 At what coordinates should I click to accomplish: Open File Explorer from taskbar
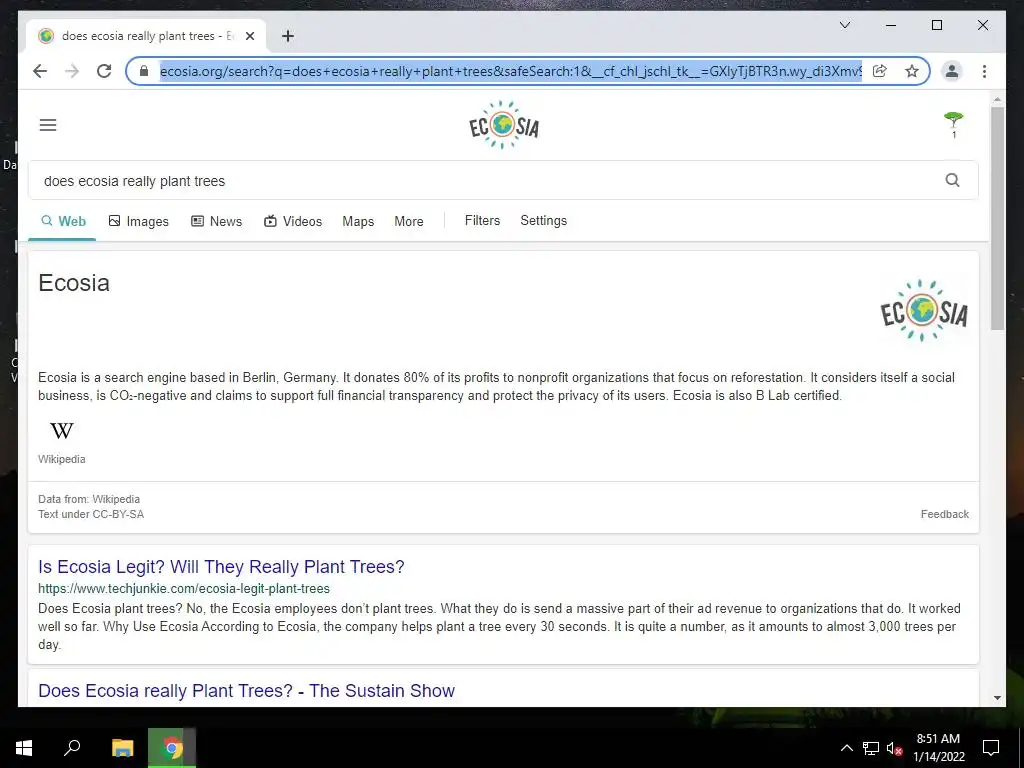(x=122, y=748)
